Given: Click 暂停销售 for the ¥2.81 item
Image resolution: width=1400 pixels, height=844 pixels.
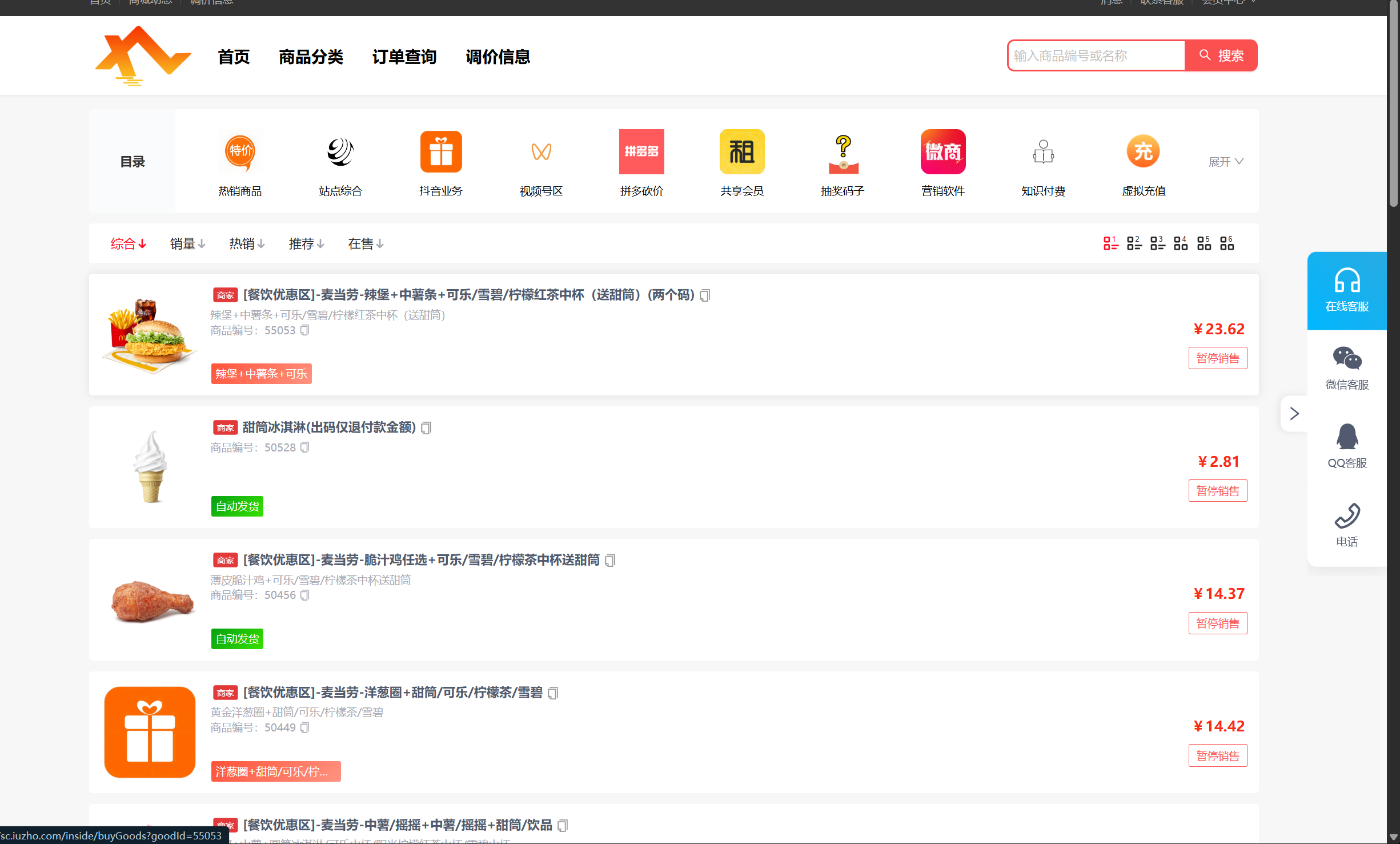Looking at the screenshot, I should (1218, 491).
